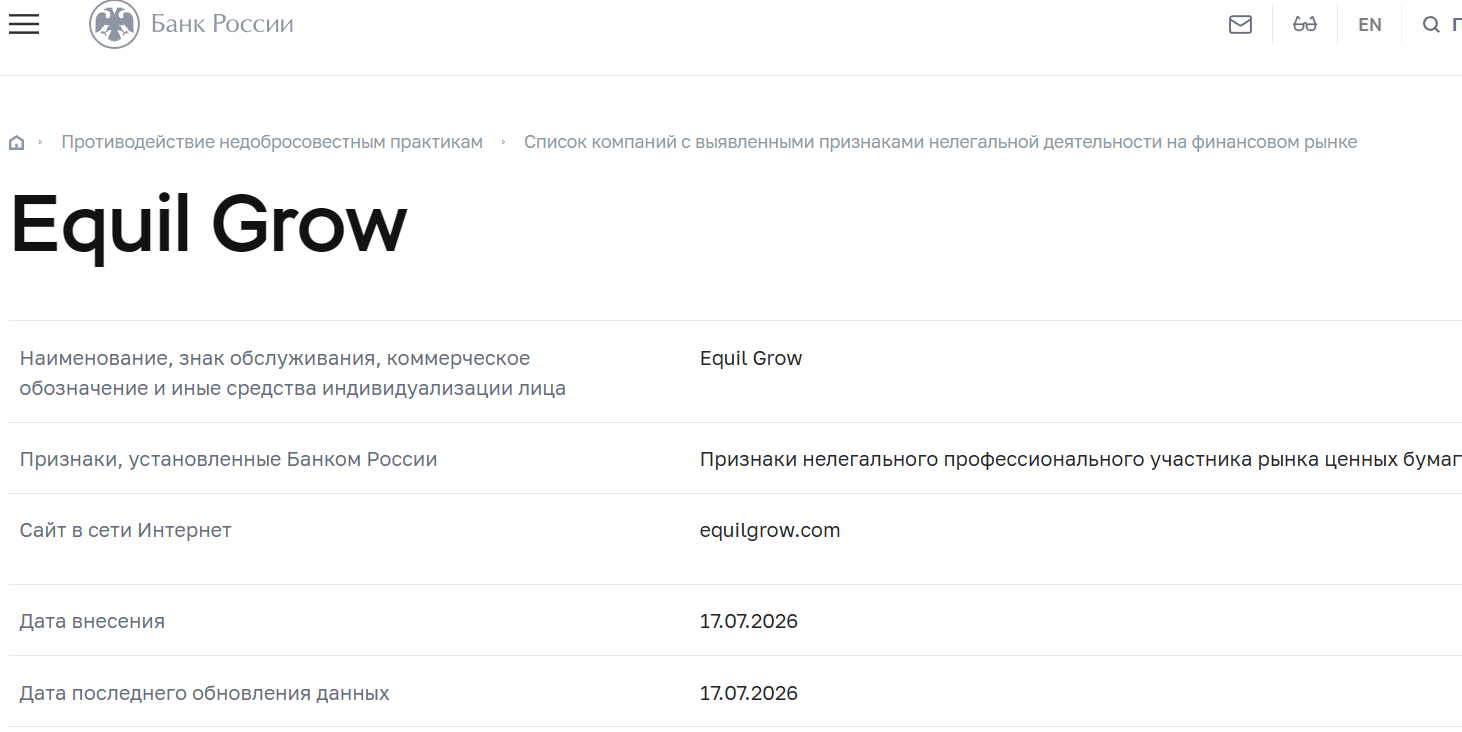
Task: Open the hamburger navigation menu
Action: pyautogui.click(x=23, y=25)
